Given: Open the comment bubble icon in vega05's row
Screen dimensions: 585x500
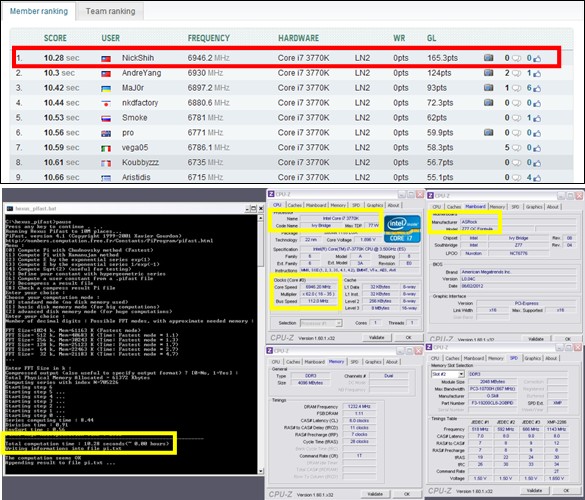Looking at the screenshot, I should [516, 148].
